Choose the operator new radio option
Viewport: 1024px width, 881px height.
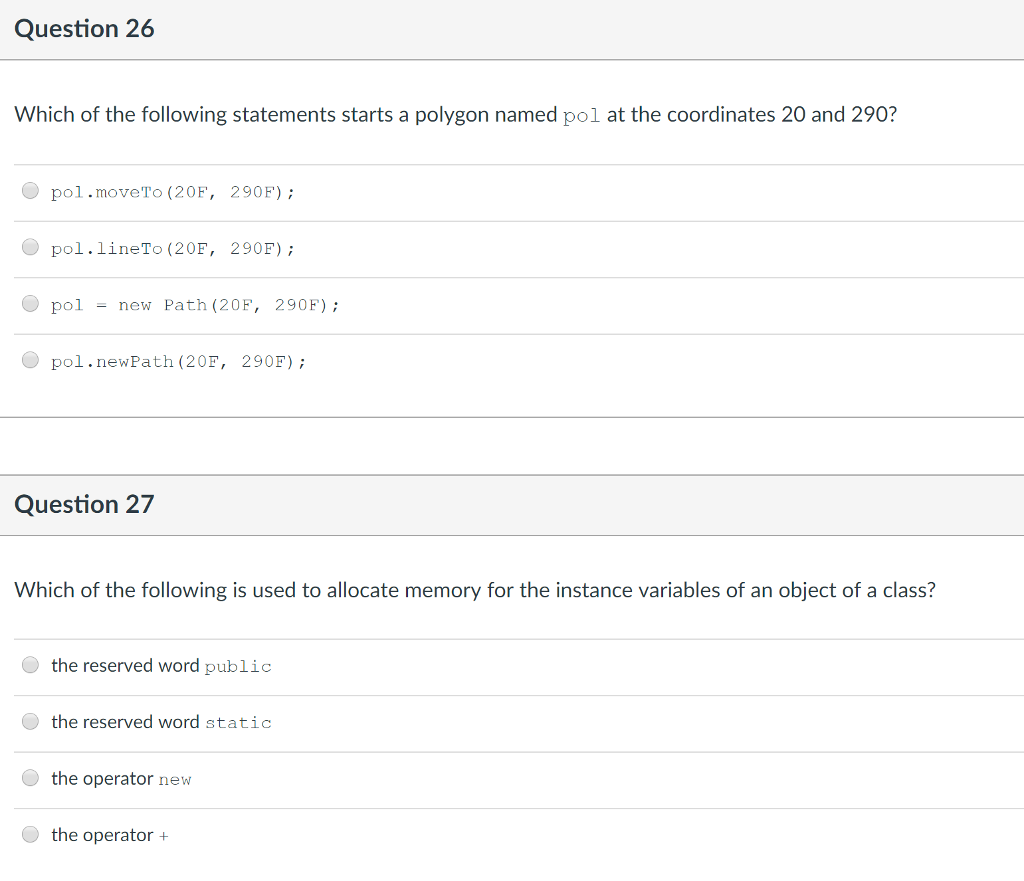pos(30,778)
